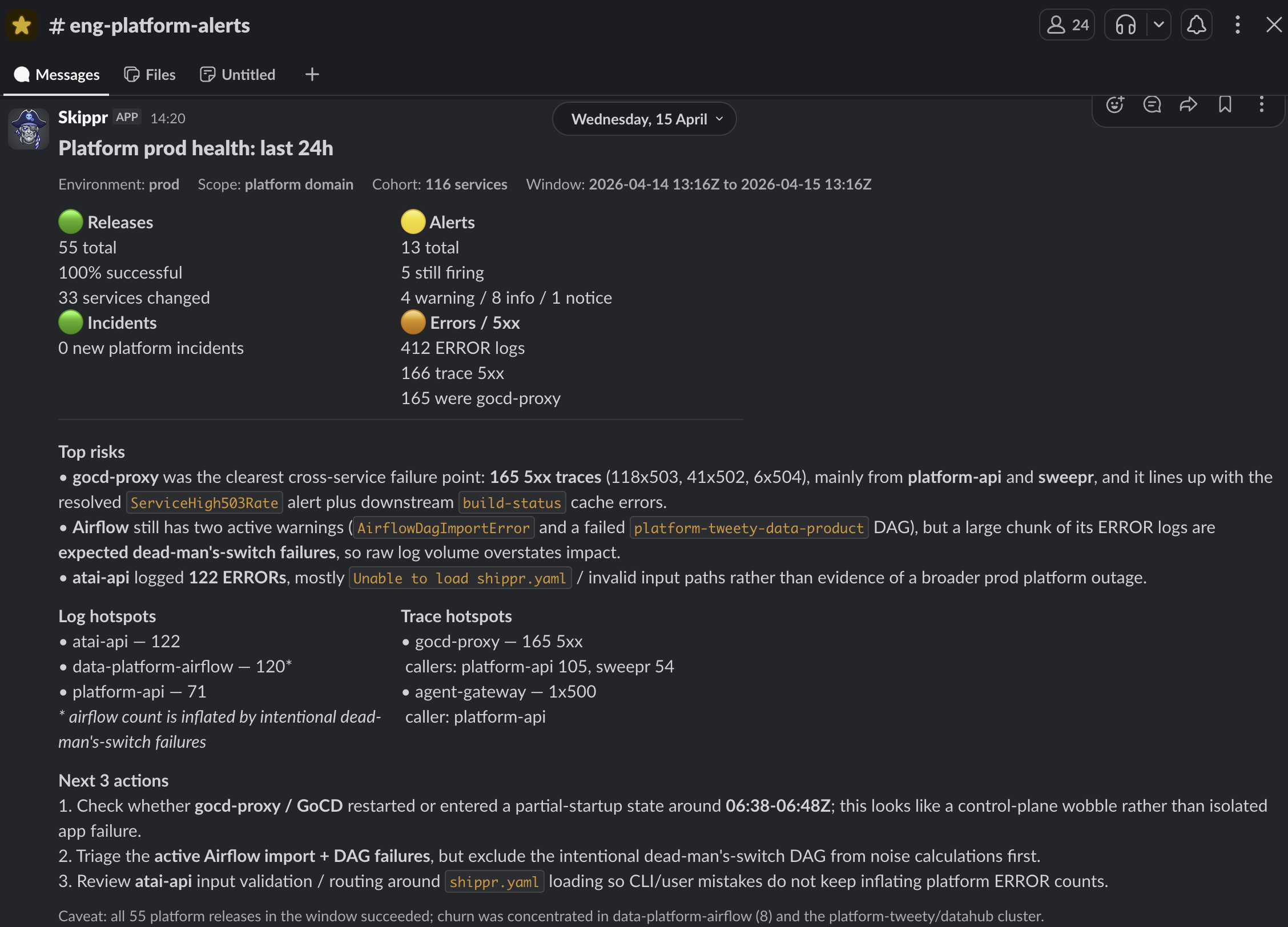Screen dimensions: 1288x927
Task: Open the Untitled canvas tab
Action: click(x=238, y=75)
